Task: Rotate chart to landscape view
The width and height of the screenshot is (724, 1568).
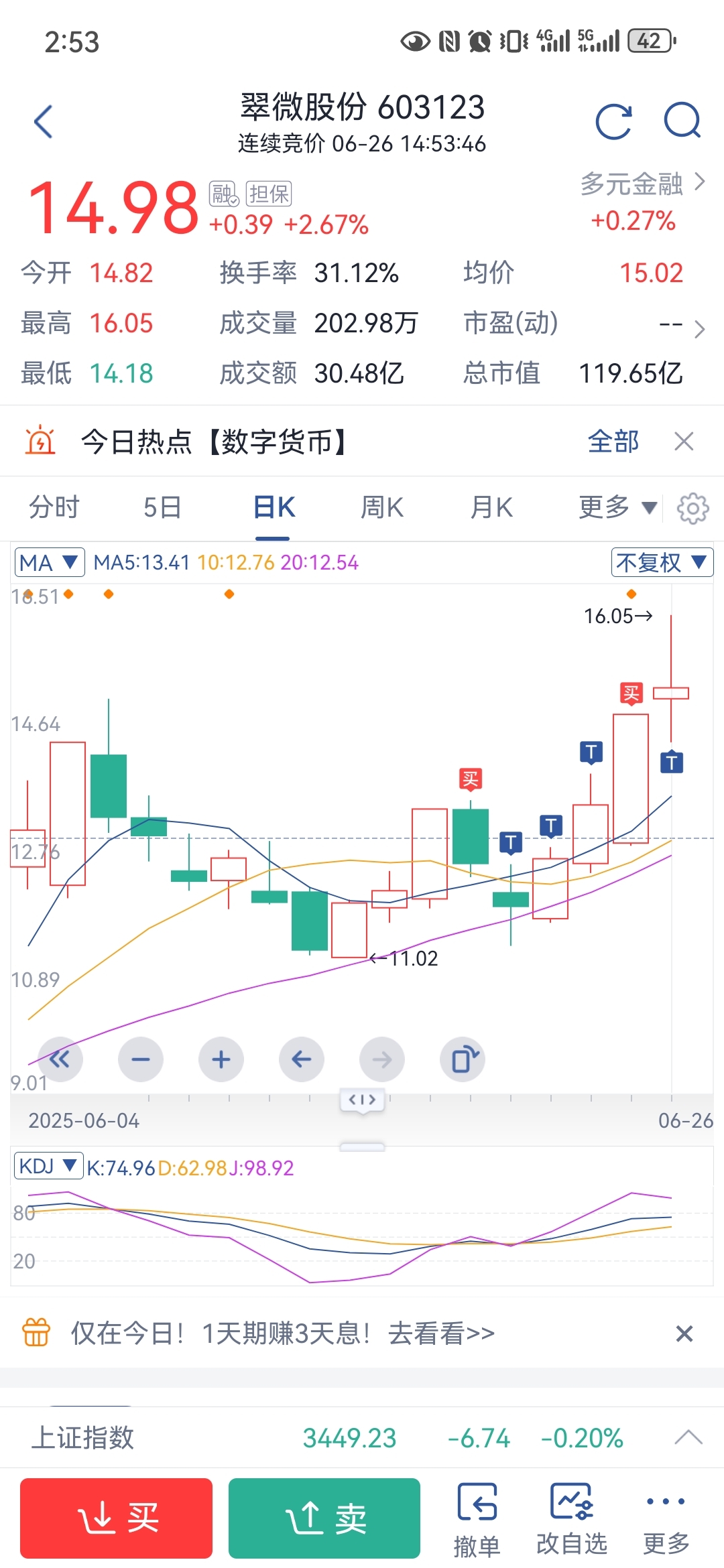Action: point(463,1059)
